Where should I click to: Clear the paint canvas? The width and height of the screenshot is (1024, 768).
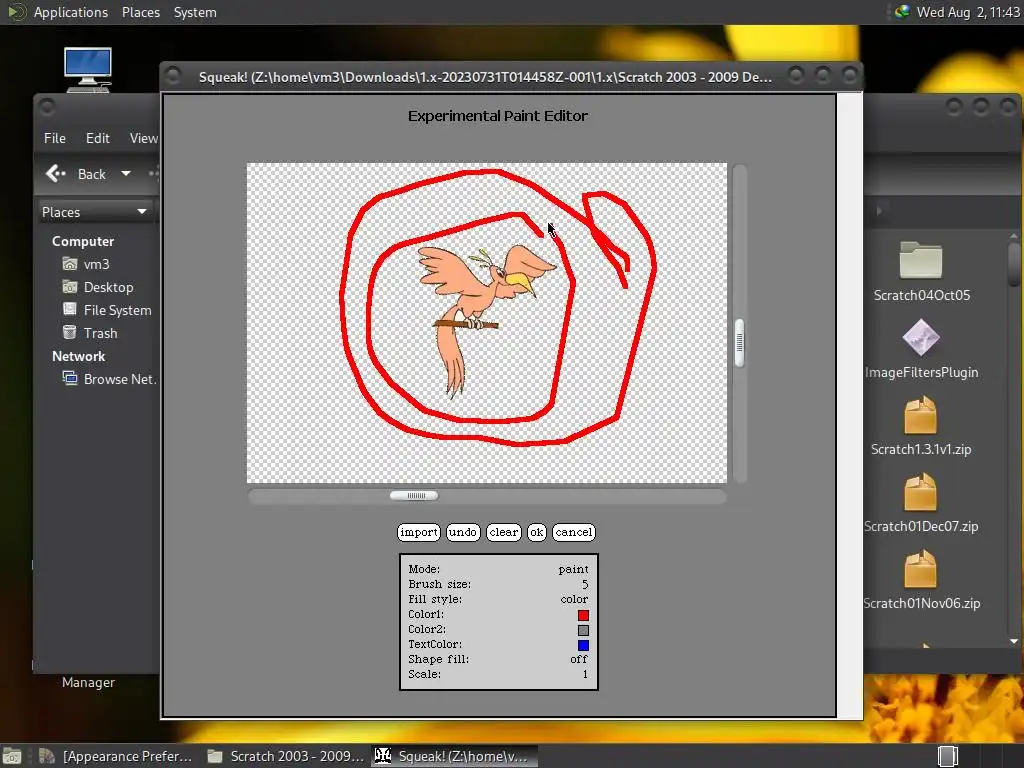(x=504, y=532)
